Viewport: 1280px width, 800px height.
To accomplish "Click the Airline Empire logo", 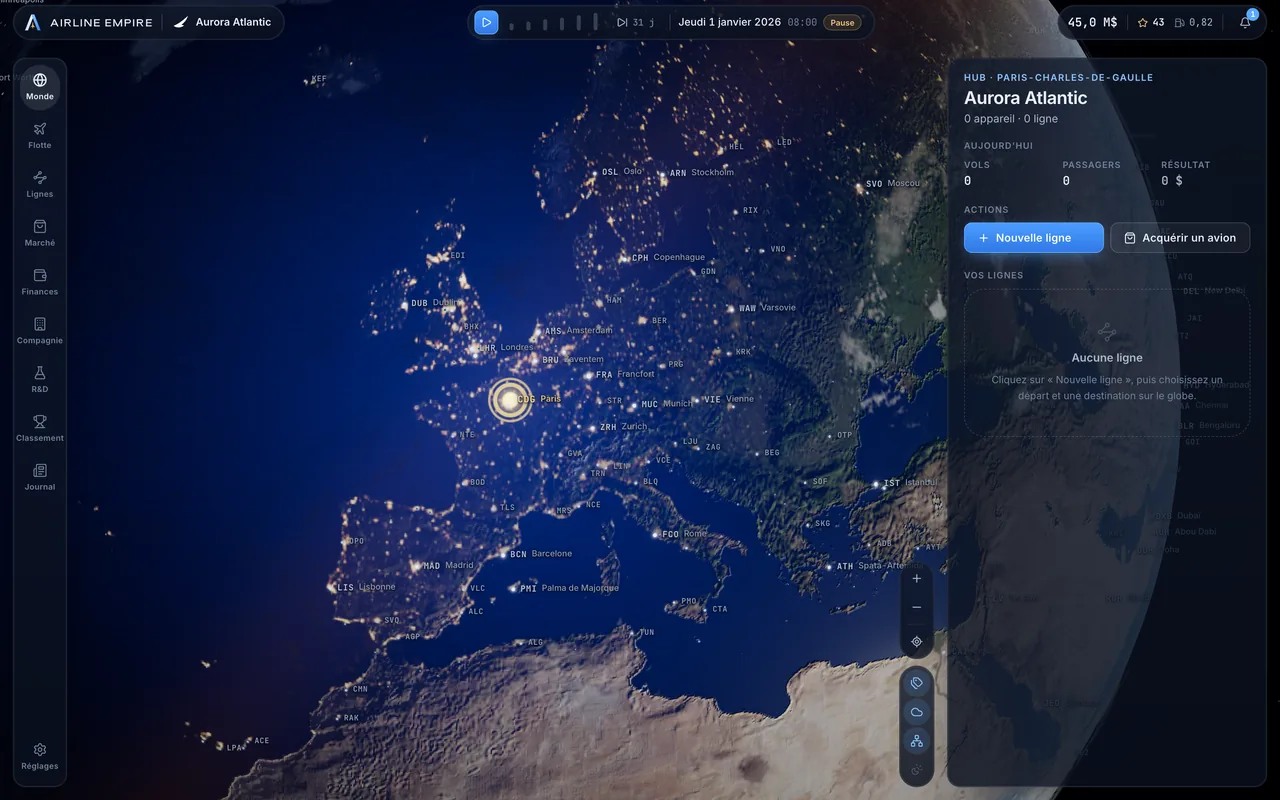I will (88, 22).
